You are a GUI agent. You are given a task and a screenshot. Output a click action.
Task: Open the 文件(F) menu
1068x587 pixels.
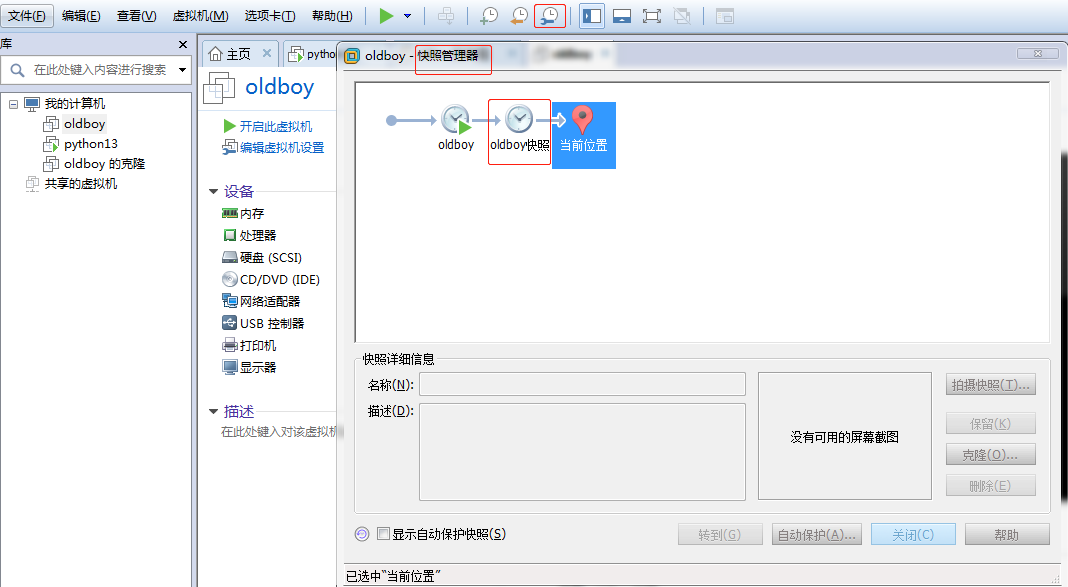click(x=27, y=16)
